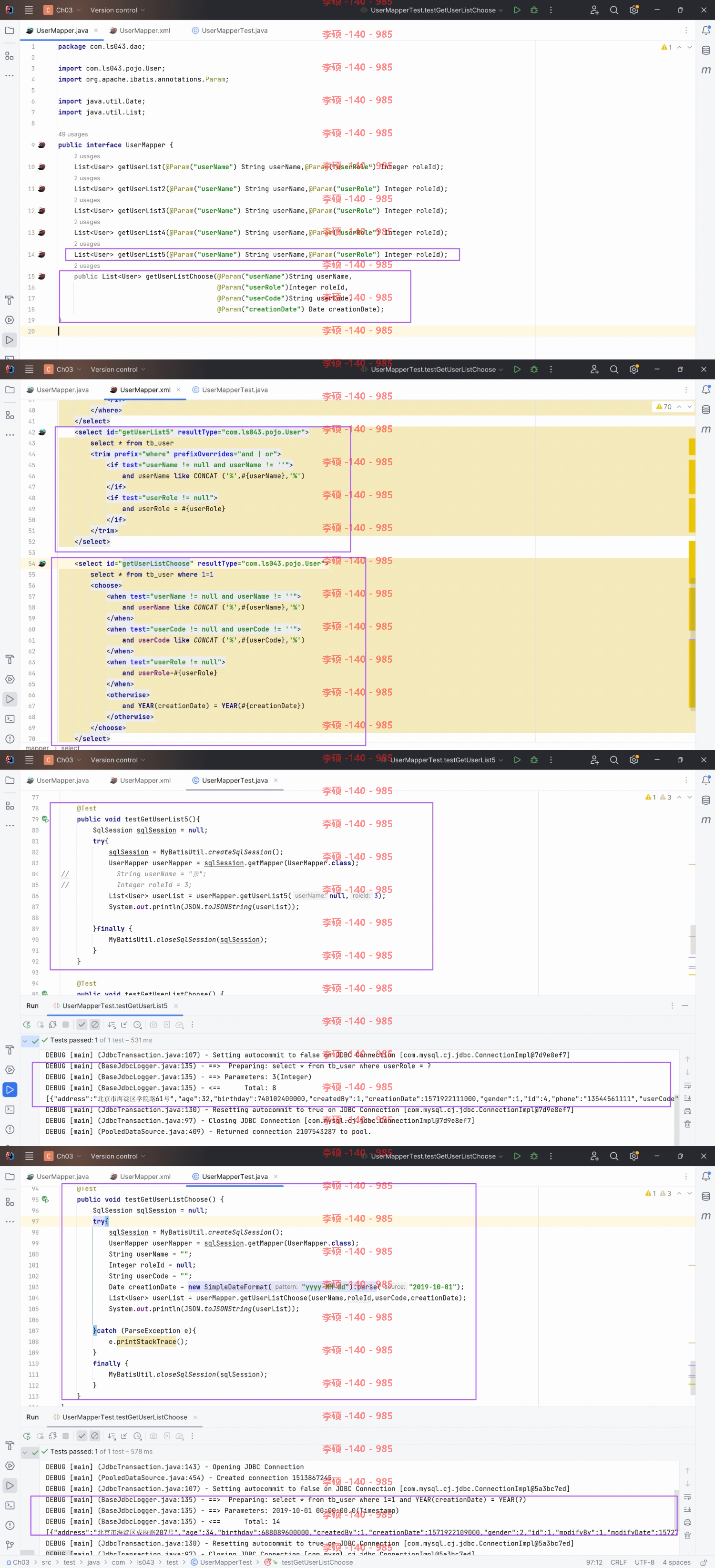Viewport: 715px width, 1568px height.
Task: Open Ch03 project dropdown in the top window
Action: tap(62, 10)
